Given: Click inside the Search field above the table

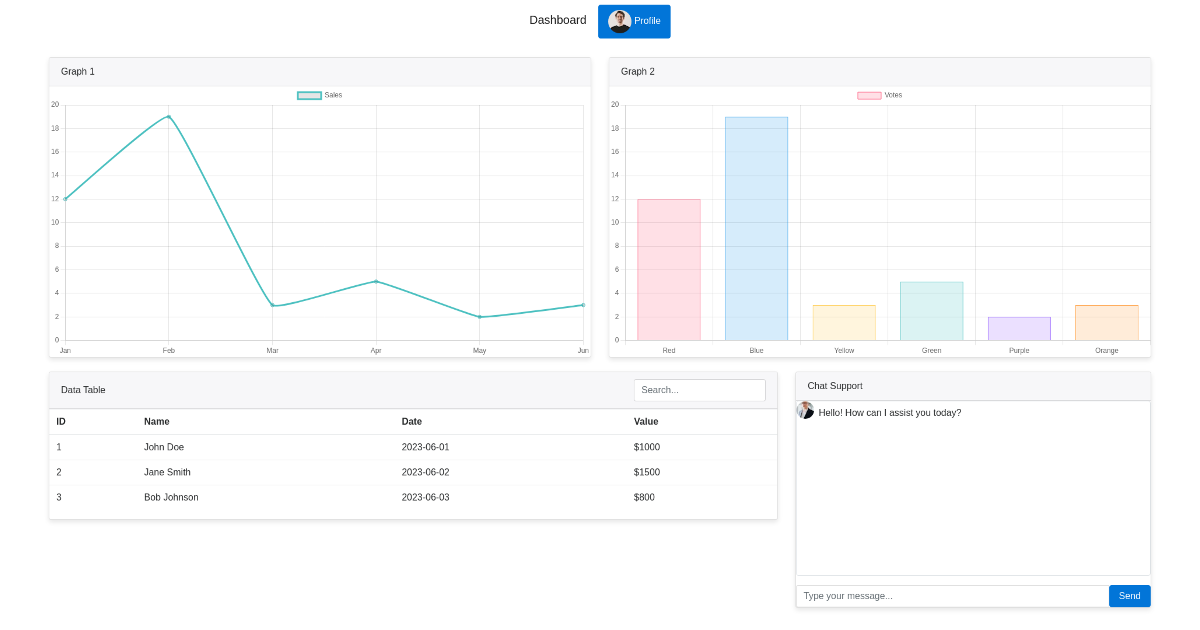Looking at the screenshot, I should 699,390.
